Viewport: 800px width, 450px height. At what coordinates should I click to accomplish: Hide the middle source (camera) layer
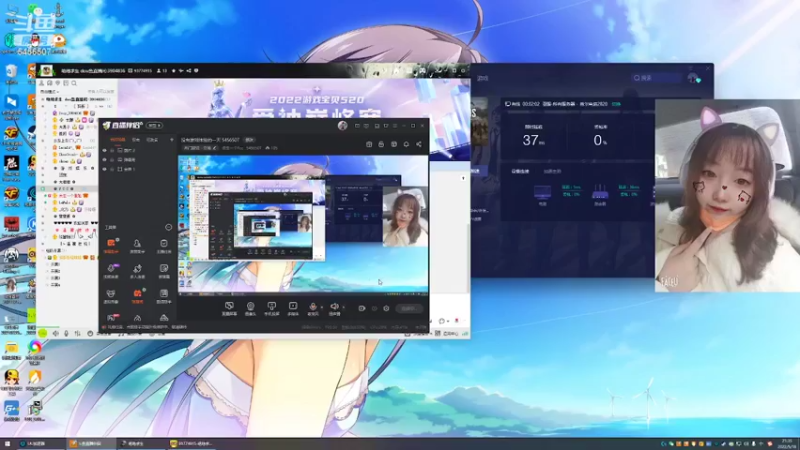[x=105, y=160]
